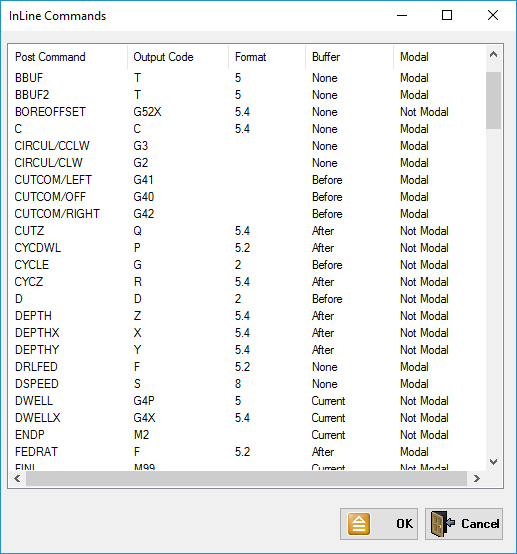Maximize the InLine Commands window
Viewport: 517px width, 554px height.
click(x=447, y=15)
